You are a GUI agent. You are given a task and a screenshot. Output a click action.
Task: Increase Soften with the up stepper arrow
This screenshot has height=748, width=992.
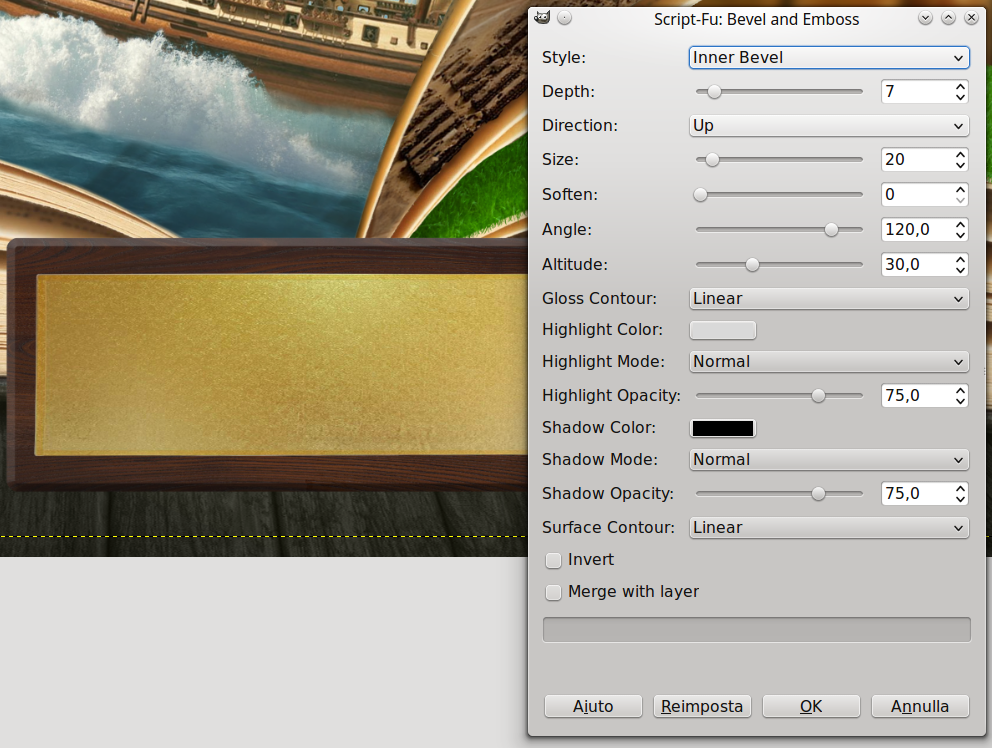point(960,189)
